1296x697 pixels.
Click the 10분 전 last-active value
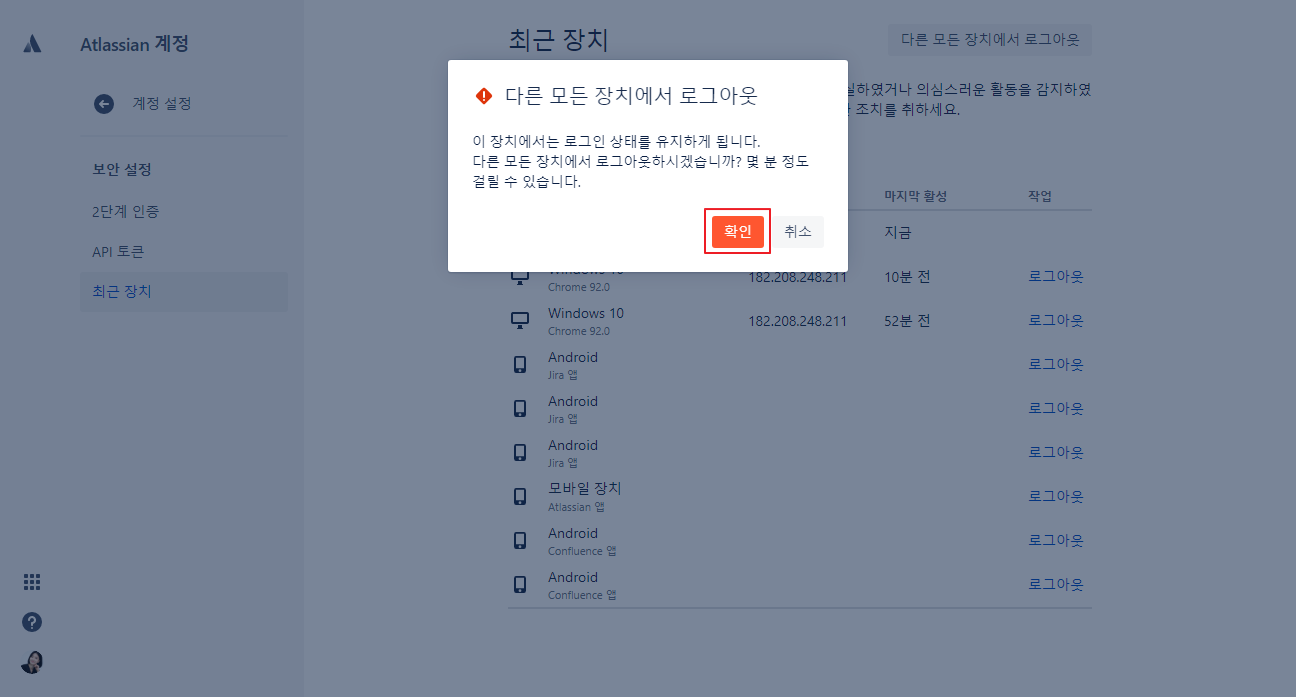(x=907, y=276)
